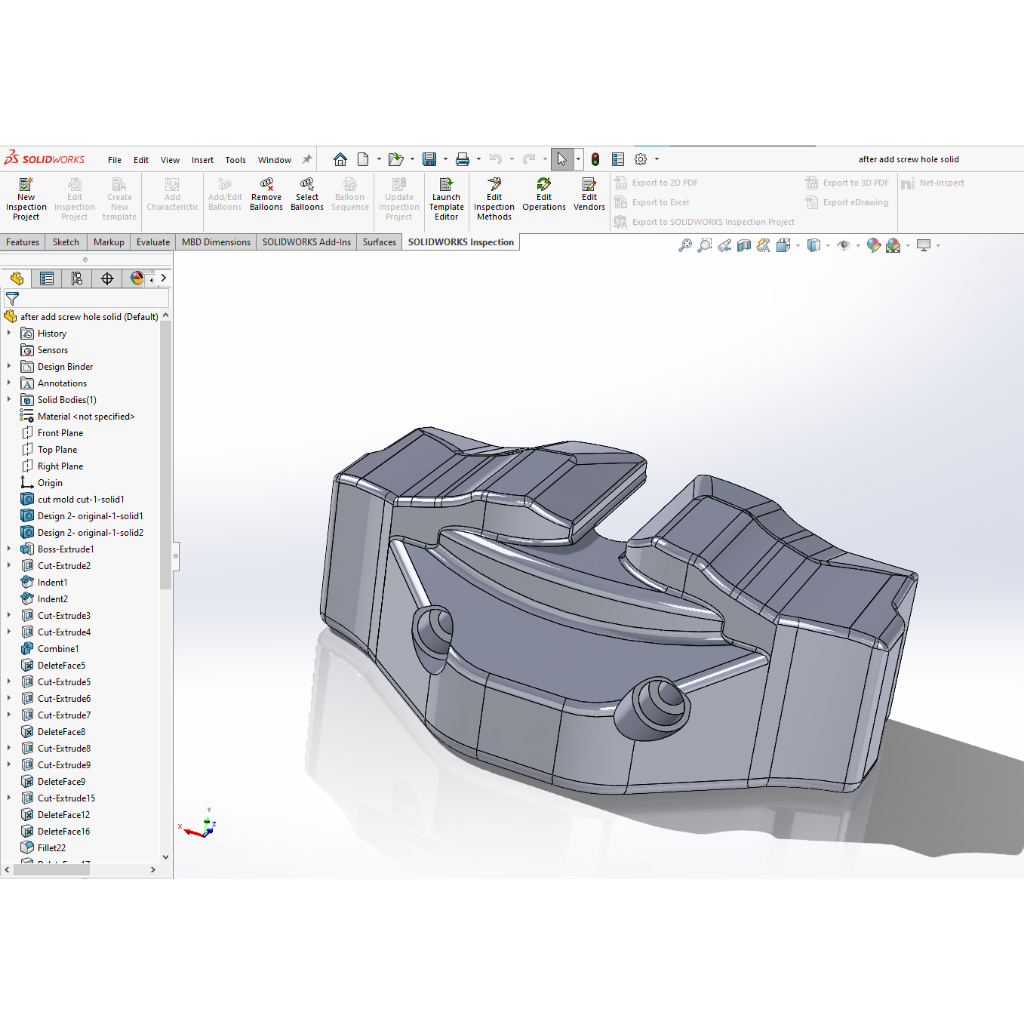Switch to the Surfaces tab
Screen dimensions: 1024x1024
pyautogui.click(x=379, y=242)
